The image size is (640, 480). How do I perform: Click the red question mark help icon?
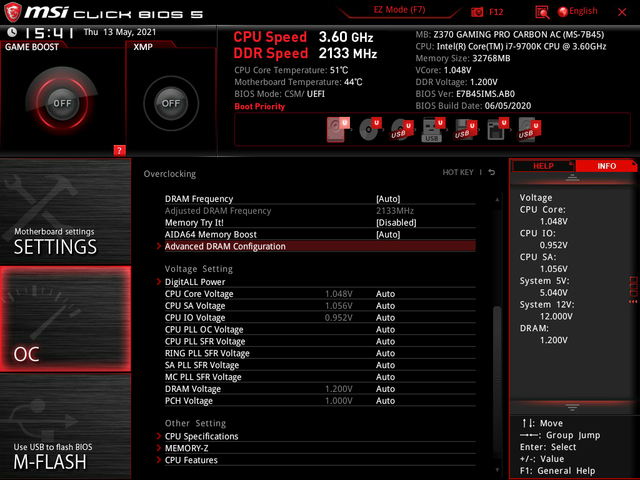[119, 150]
